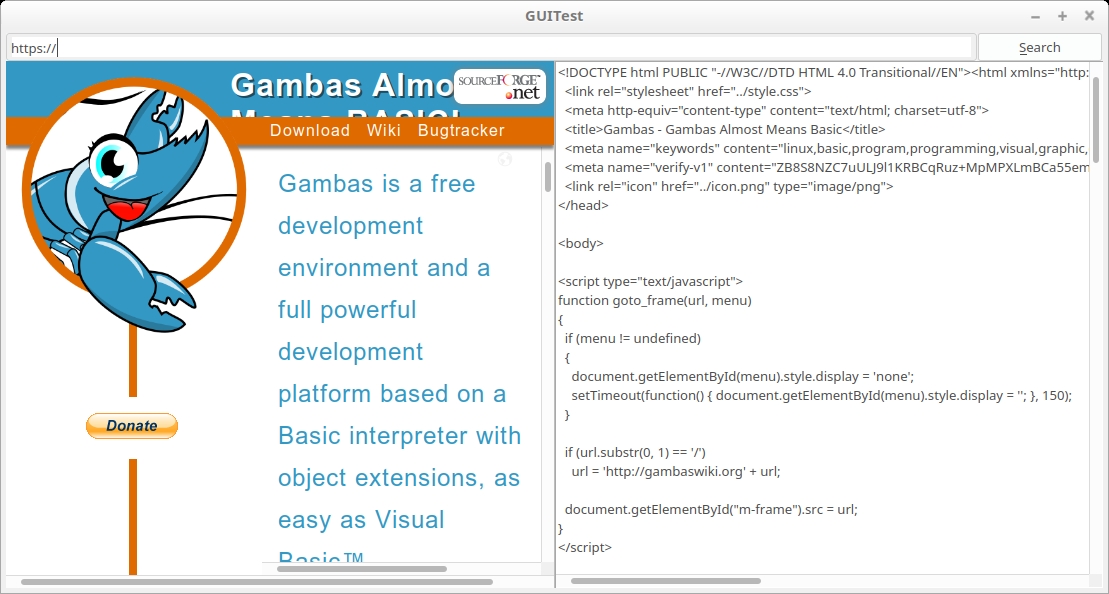1109x594 pixels.
Task: Click the web view's bottom horizontal scrollbar
Action: pyautogui.click(x=257, y=582)
